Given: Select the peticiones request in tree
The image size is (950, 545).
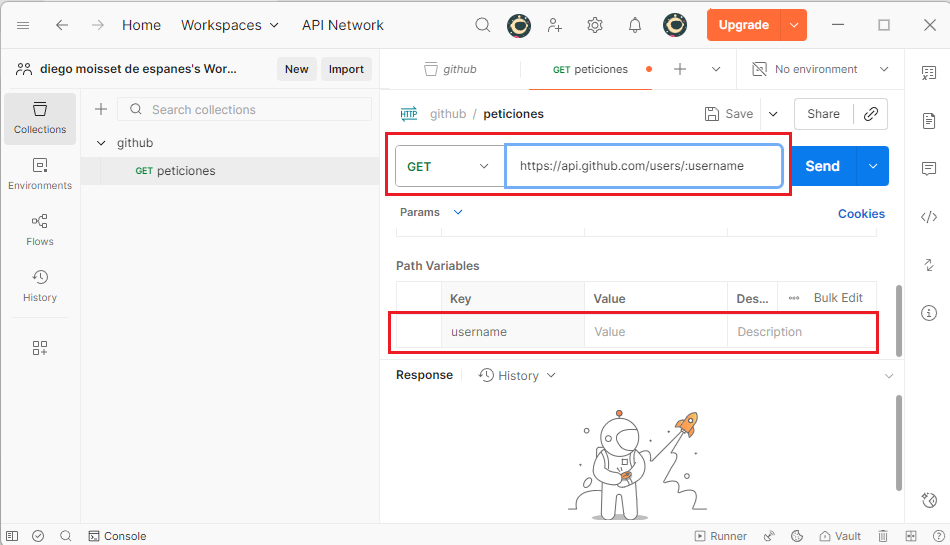Looking at the screenshot, I should click(x=185, y=171).
